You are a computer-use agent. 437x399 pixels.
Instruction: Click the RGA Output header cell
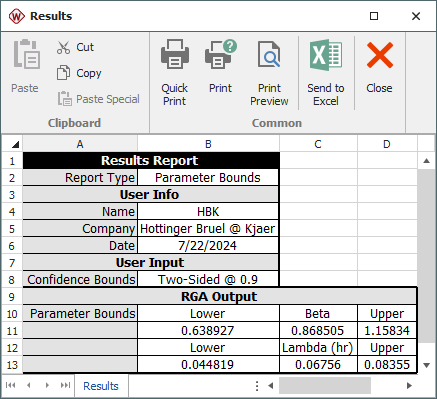[x=219, y=297]
